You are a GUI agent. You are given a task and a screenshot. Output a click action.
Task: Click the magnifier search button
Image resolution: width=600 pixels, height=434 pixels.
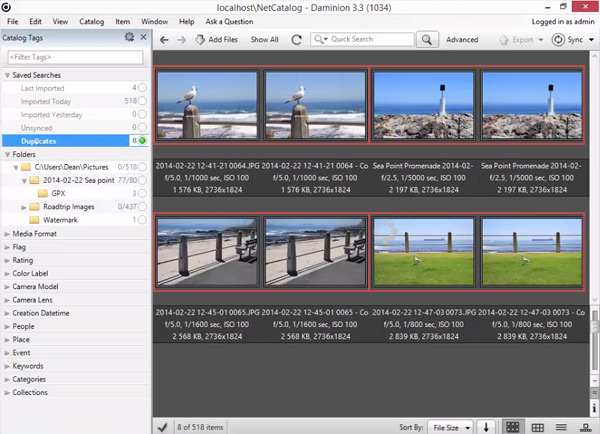(426, 40)
